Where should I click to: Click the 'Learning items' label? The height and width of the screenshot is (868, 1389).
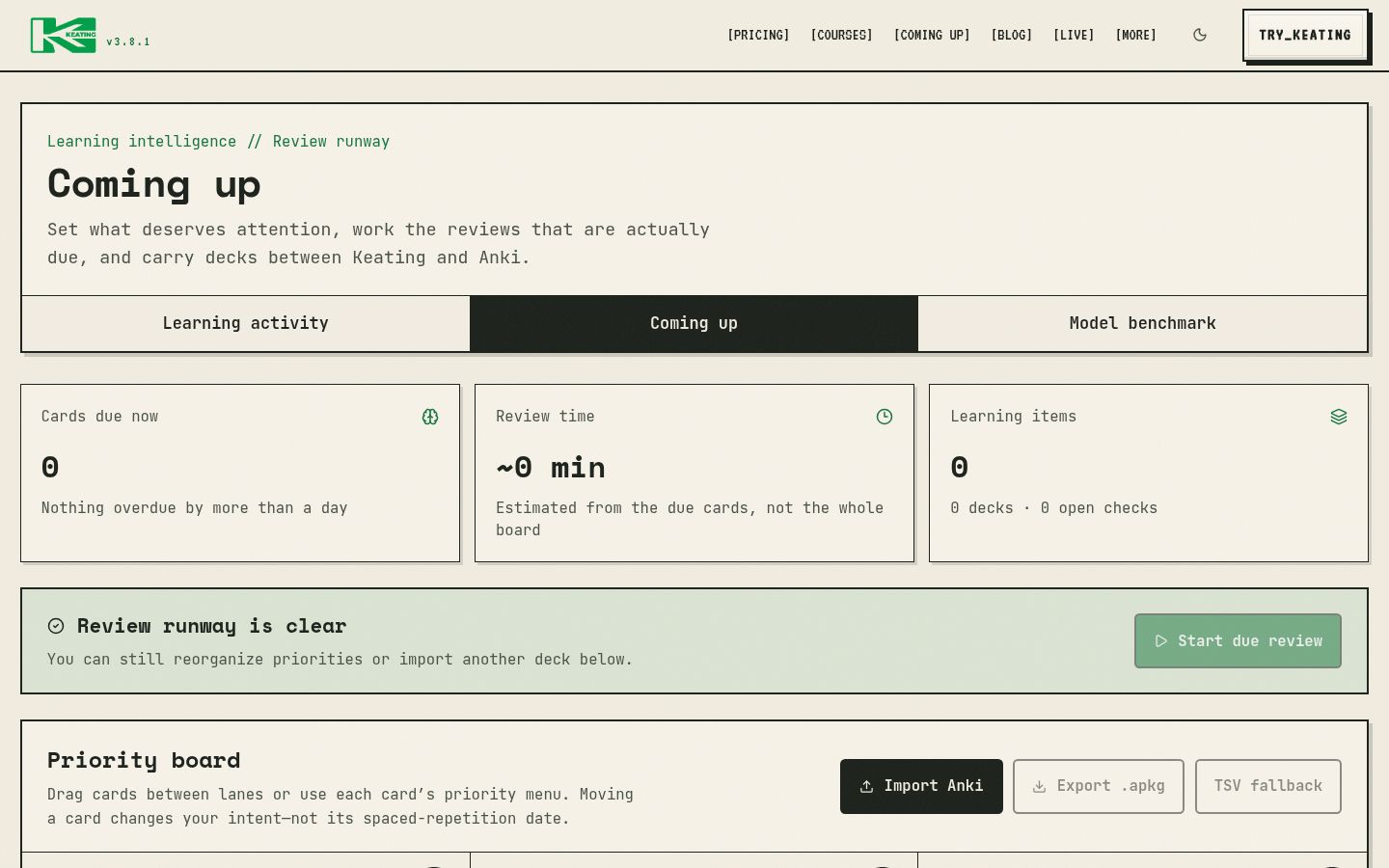[x=1014, y=417]
